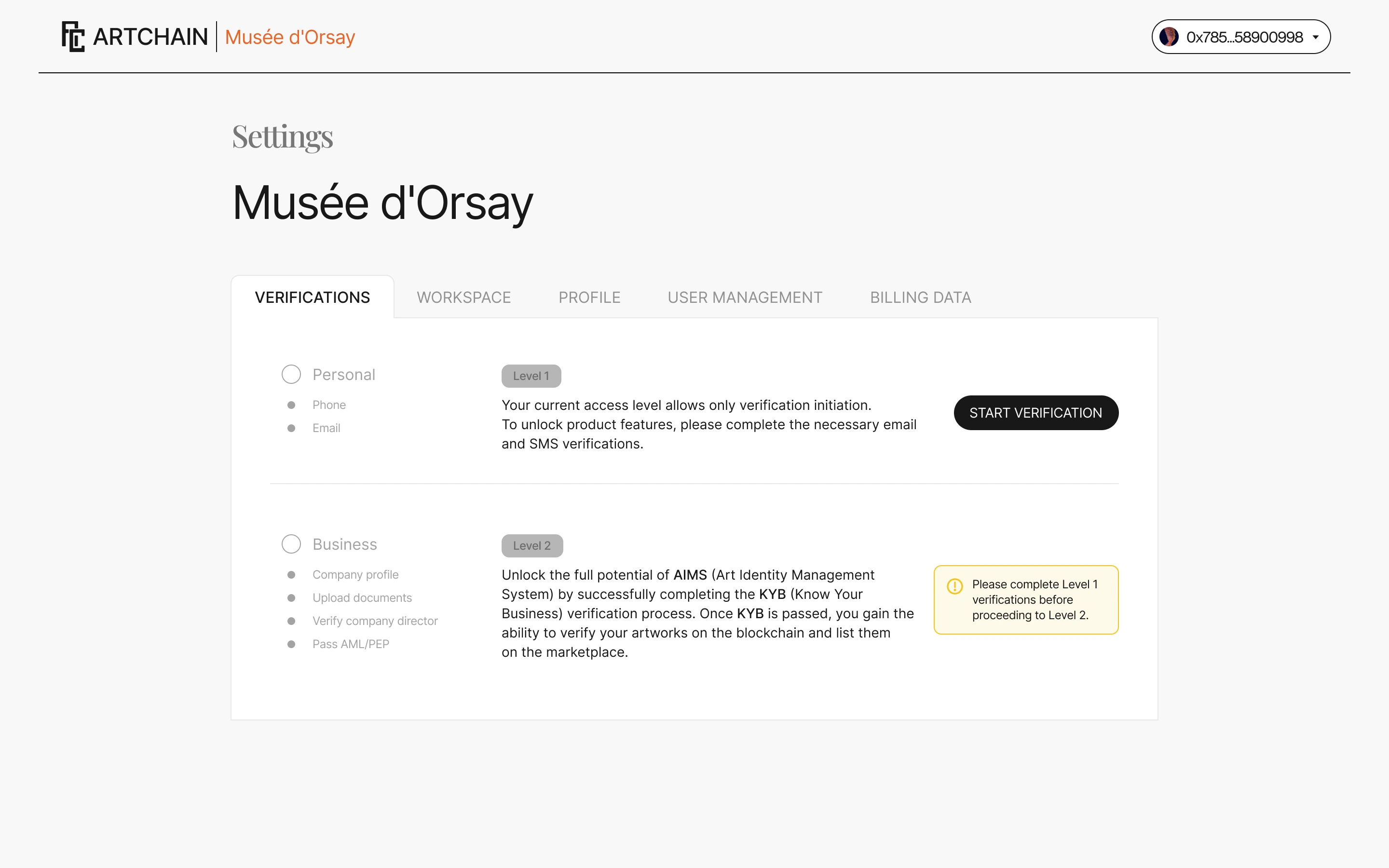This screenshot has width=1389, height=868.
Task: Open the 0x785...58900998 account dropdown arrow
Action: 1316,37
